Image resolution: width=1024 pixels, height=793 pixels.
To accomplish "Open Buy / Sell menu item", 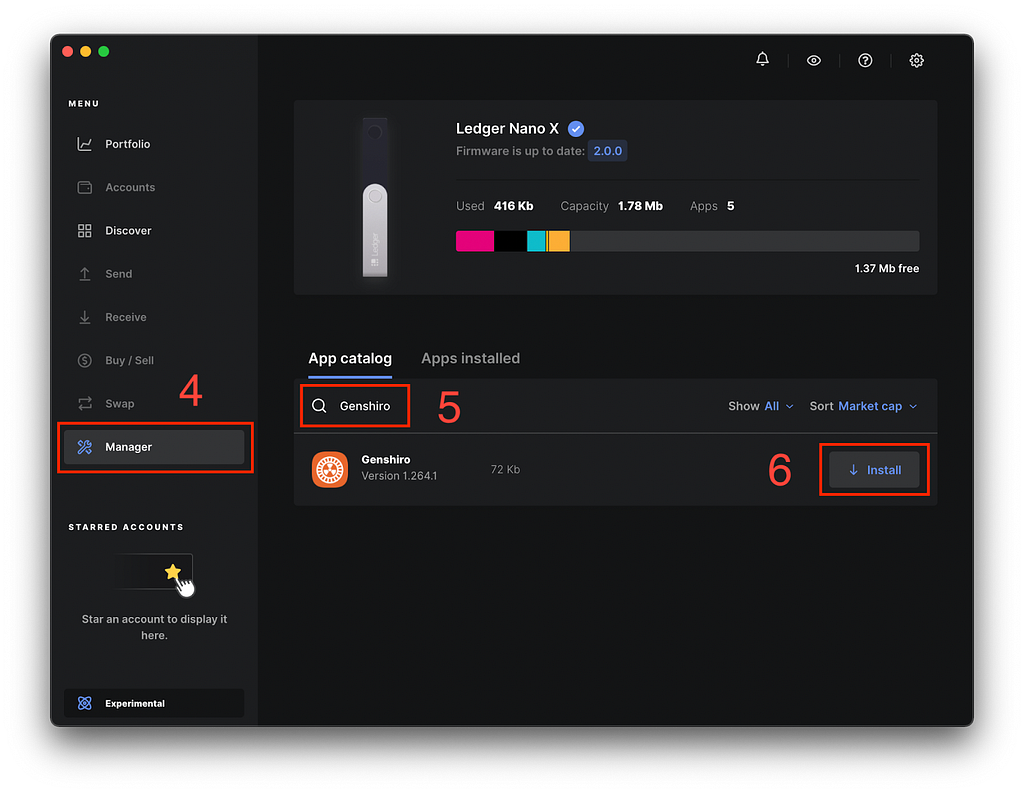I will [153, 361].
